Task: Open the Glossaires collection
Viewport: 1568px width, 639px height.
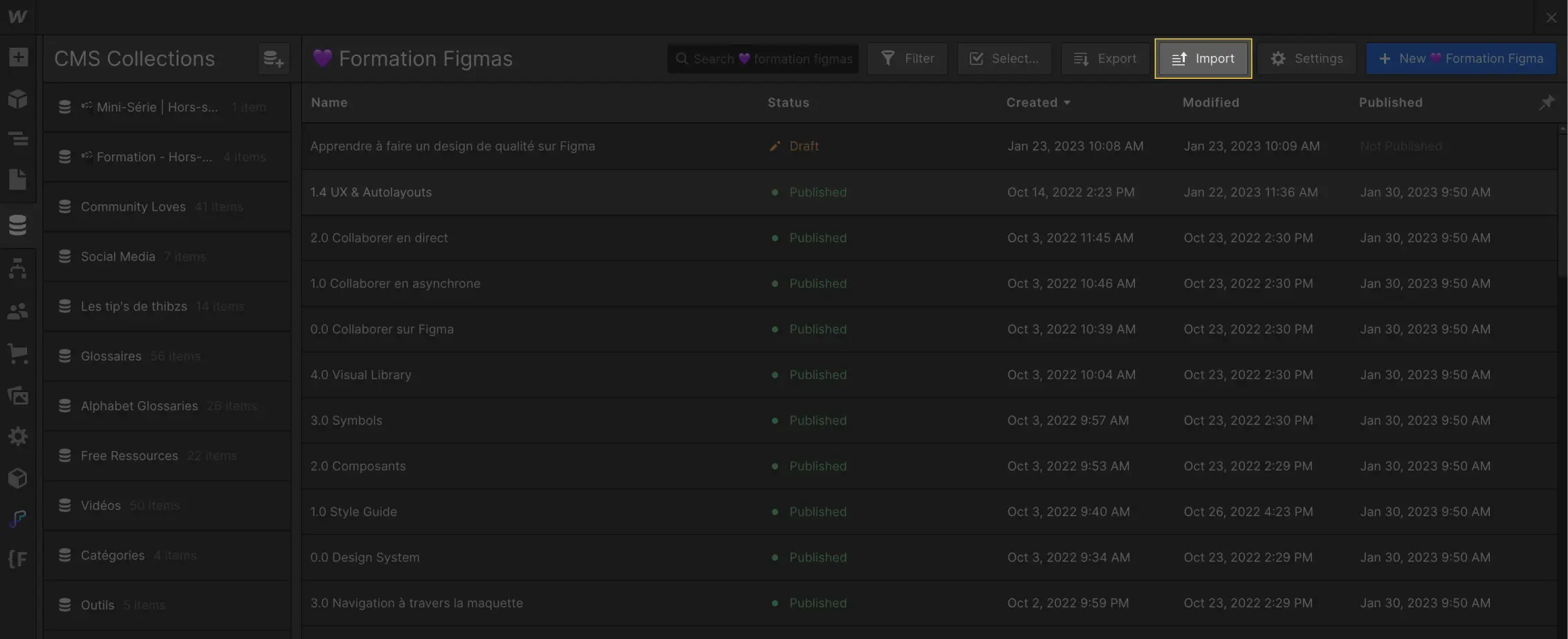Action: (x=167, y=356)
